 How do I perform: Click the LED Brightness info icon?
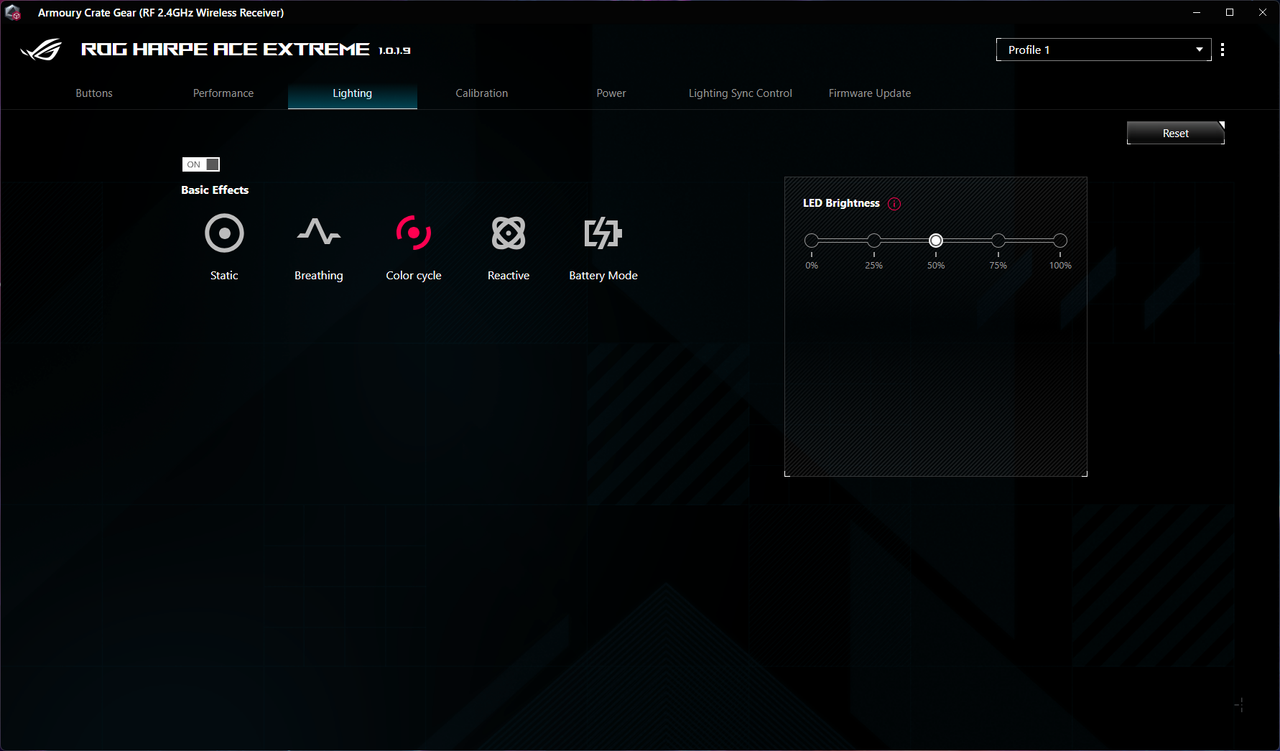pyautogui.click(x=894, y=204)
